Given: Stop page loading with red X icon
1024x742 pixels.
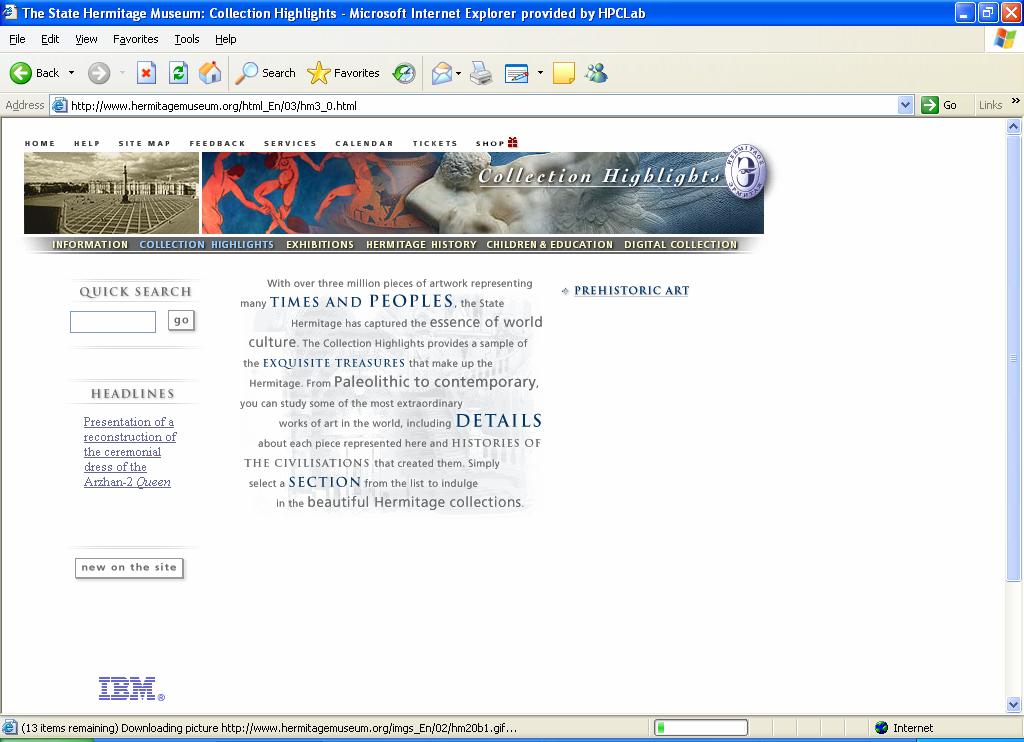Looking at the screenshot, I should tap(146, 73).
